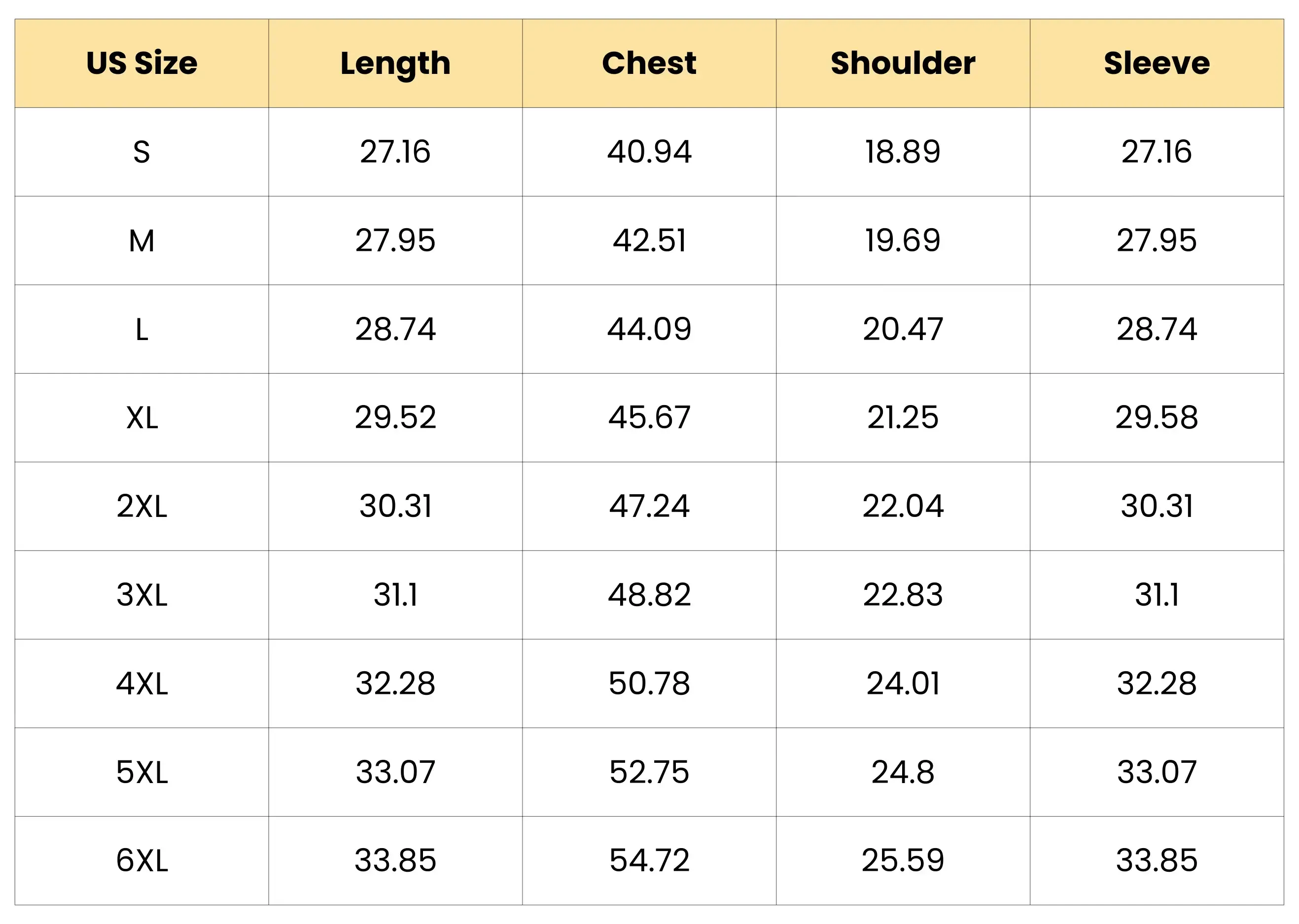Select the XL size label
This screenshot has width=1299, height=924.
142,418
